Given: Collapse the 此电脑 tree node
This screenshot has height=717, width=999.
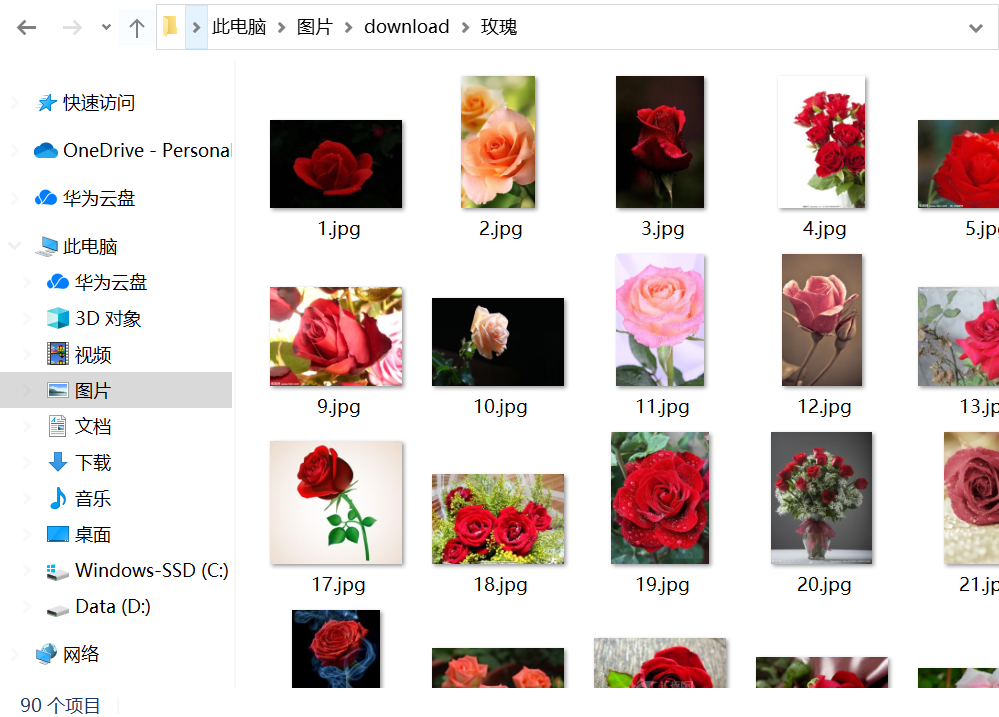Looking at the screenshot, I should [15, 245].
